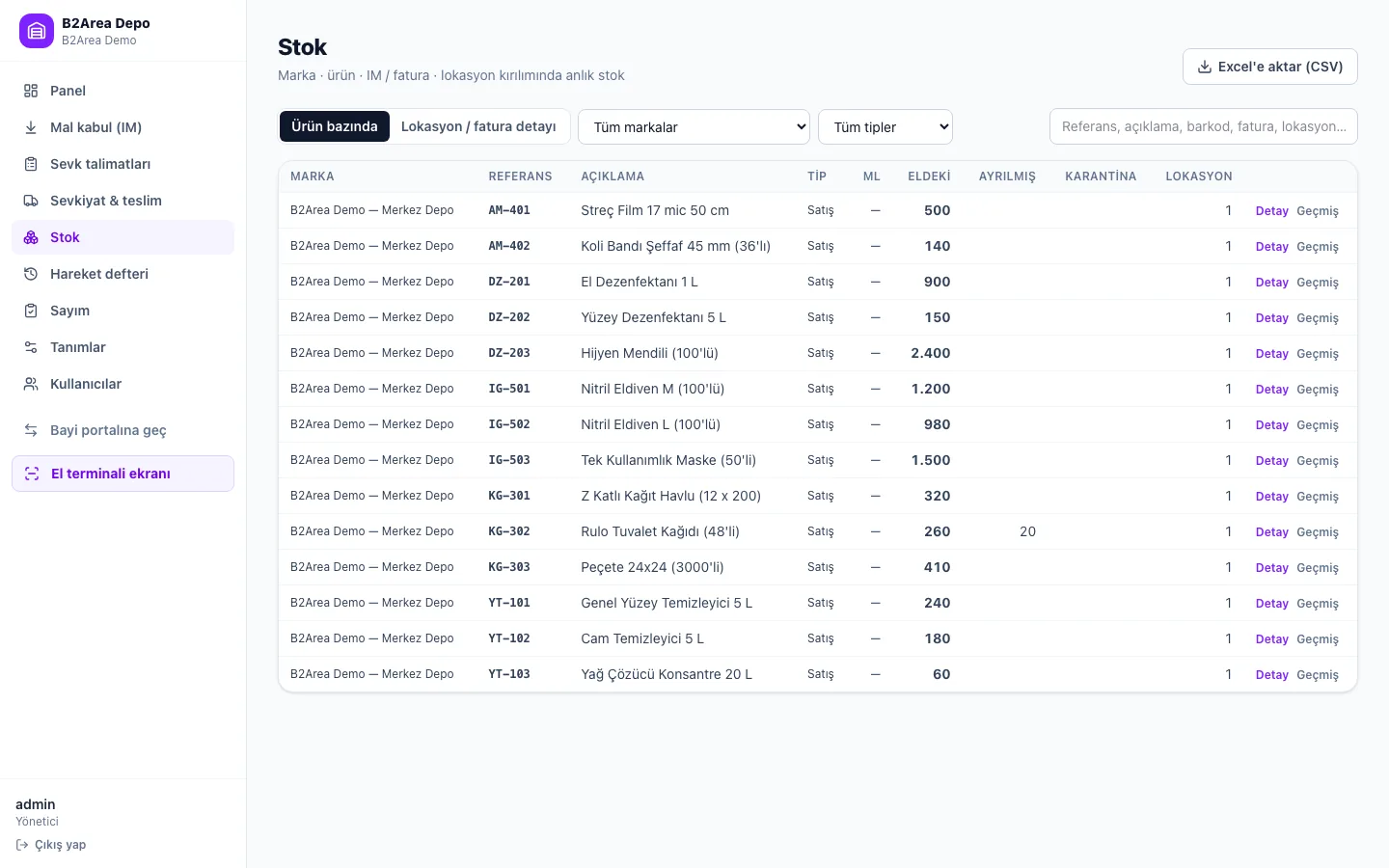Screen dimensions: 1389x868
Task: Click Peçete 24x24 (3000'li) description
Action: click(652, 567)
